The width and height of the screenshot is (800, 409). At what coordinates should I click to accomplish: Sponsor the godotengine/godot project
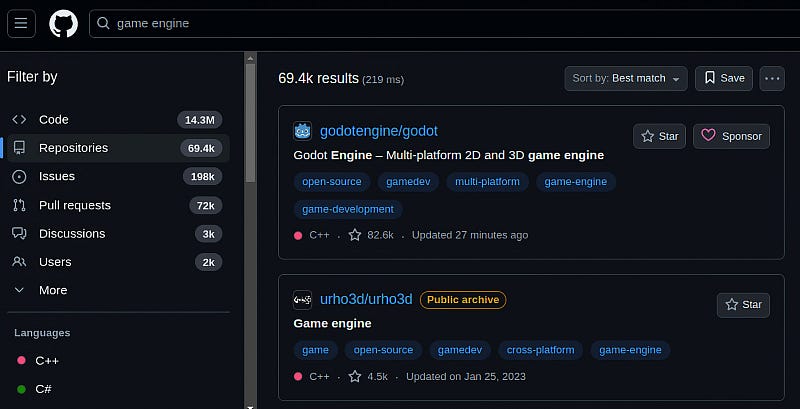point(732,136)
